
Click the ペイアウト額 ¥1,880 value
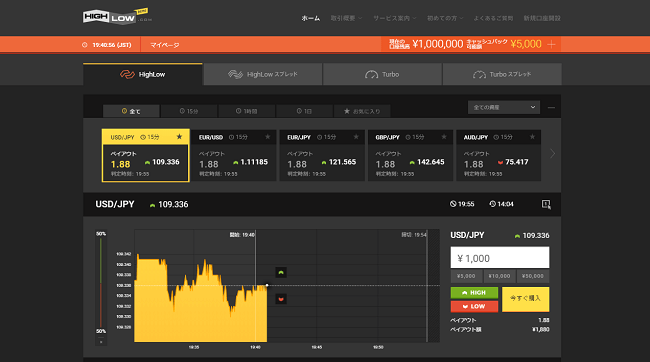point(541,330)
